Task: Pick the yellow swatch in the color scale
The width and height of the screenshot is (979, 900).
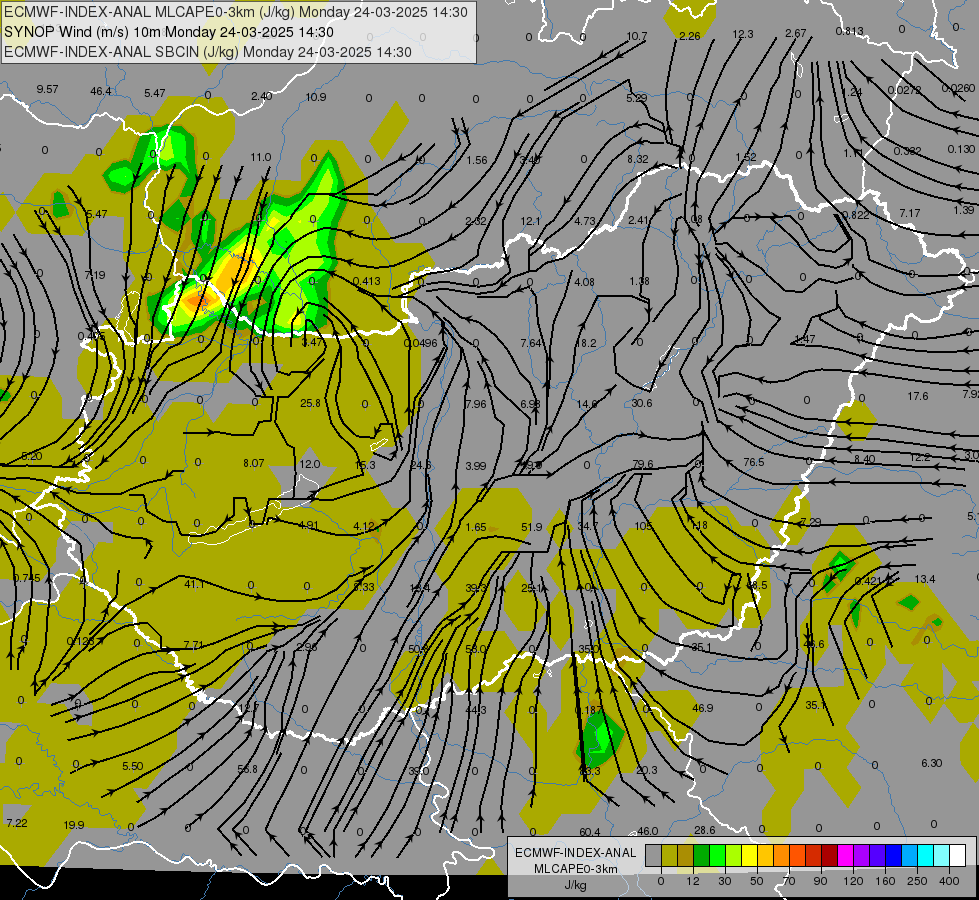Action: pos(750,856)
